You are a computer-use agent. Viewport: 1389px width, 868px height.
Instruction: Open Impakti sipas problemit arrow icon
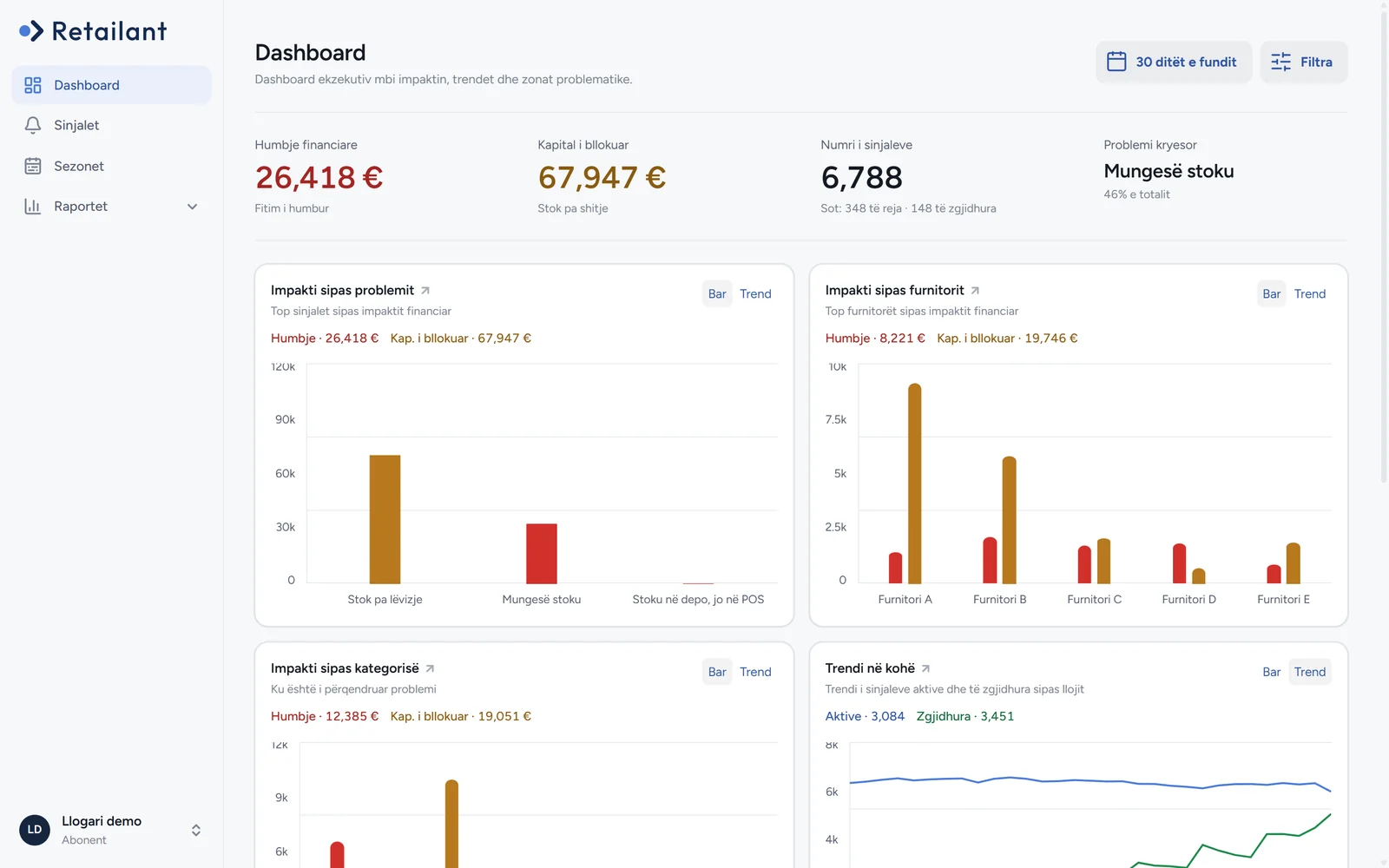[425, 291]
